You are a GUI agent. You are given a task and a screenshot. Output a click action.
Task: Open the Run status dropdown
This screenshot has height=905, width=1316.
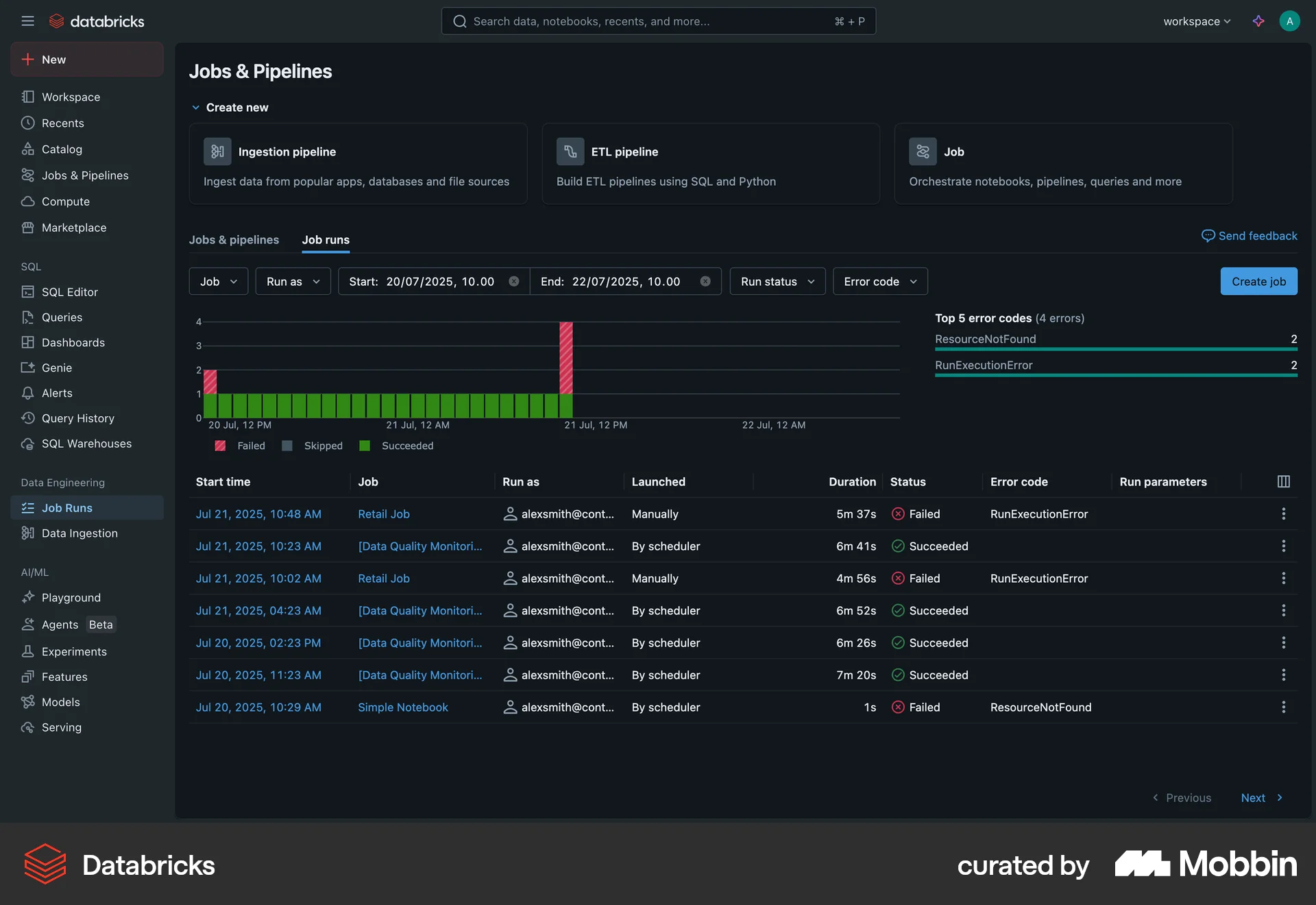click(777, 281)
